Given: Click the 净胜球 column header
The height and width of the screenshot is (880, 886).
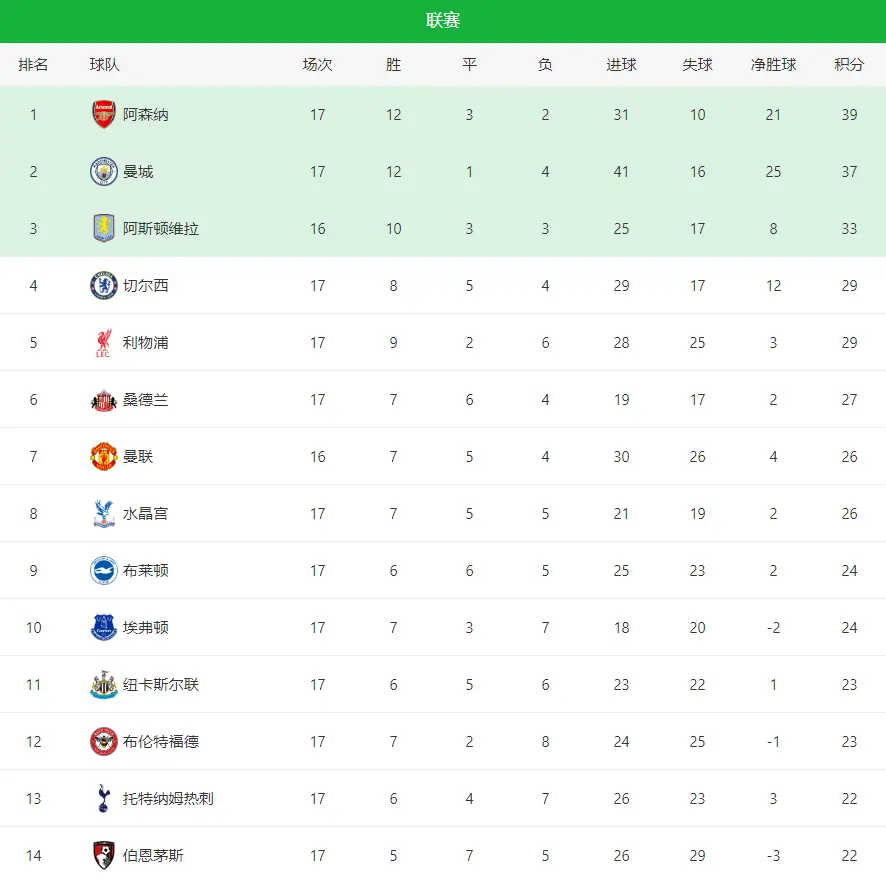Looking at the screenshot, I should click(x=773, y=65).
